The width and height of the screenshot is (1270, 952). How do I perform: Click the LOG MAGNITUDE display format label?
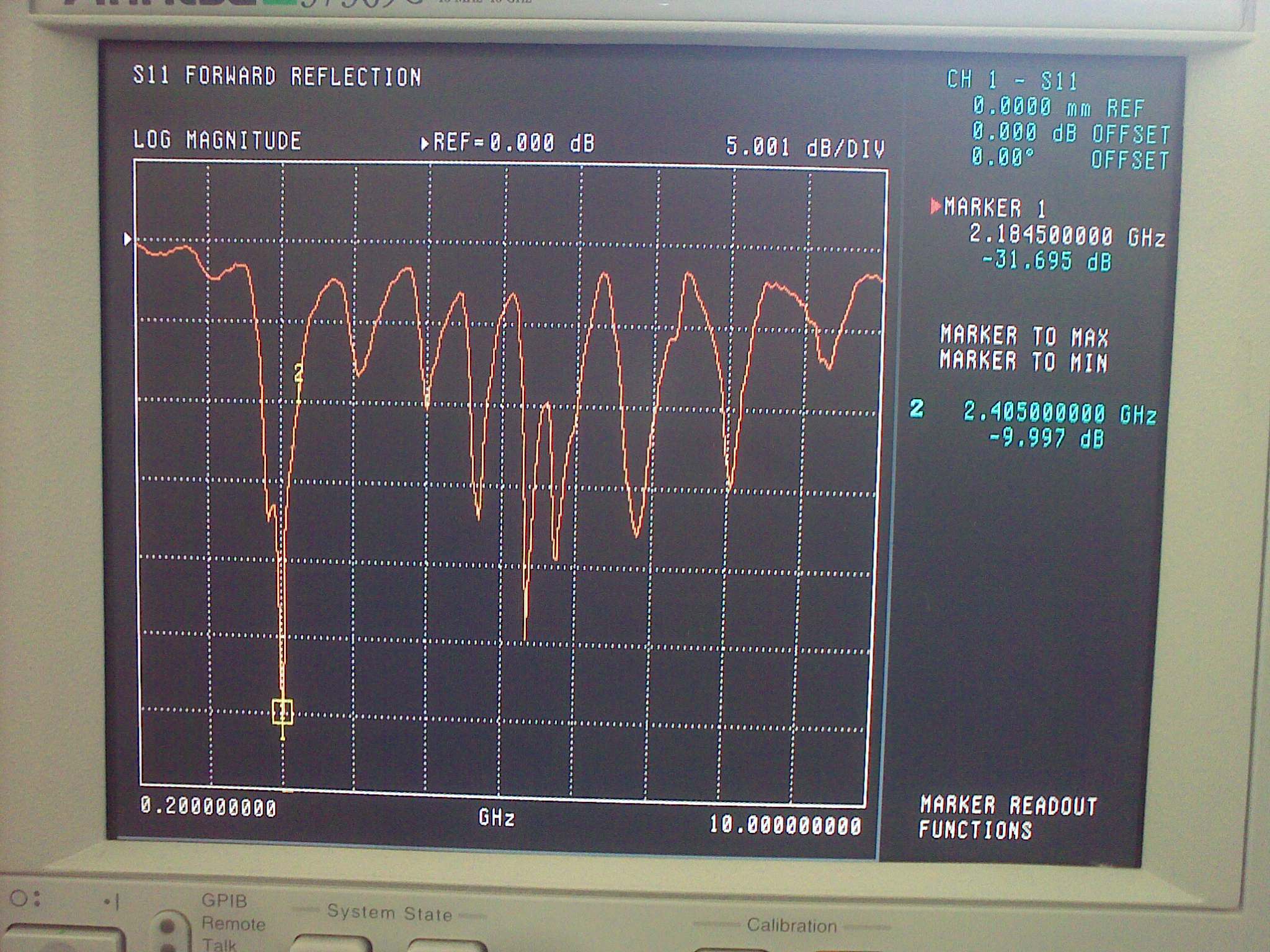click(217, 141)
